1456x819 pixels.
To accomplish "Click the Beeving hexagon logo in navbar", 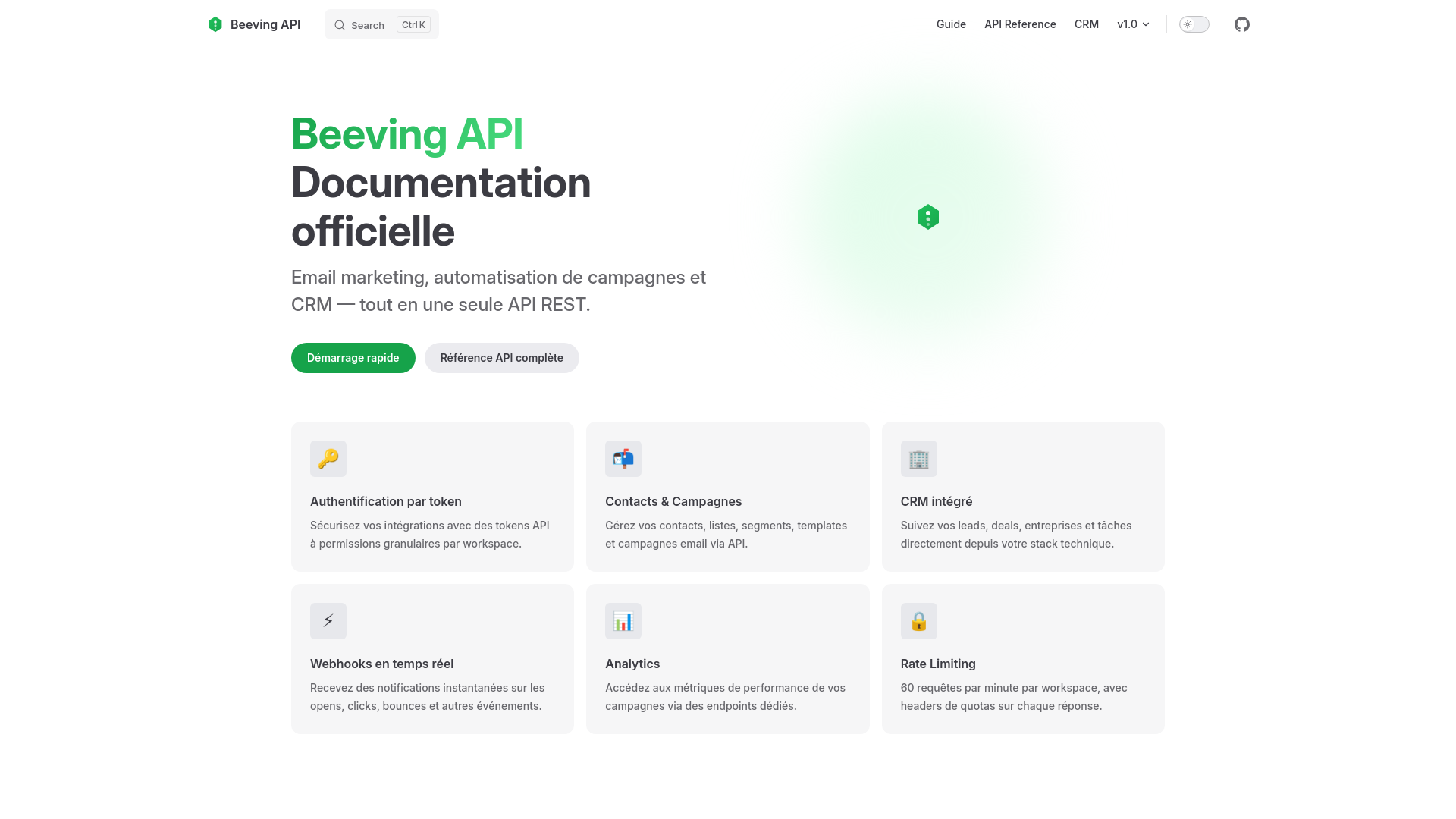I will click(215, 24).
